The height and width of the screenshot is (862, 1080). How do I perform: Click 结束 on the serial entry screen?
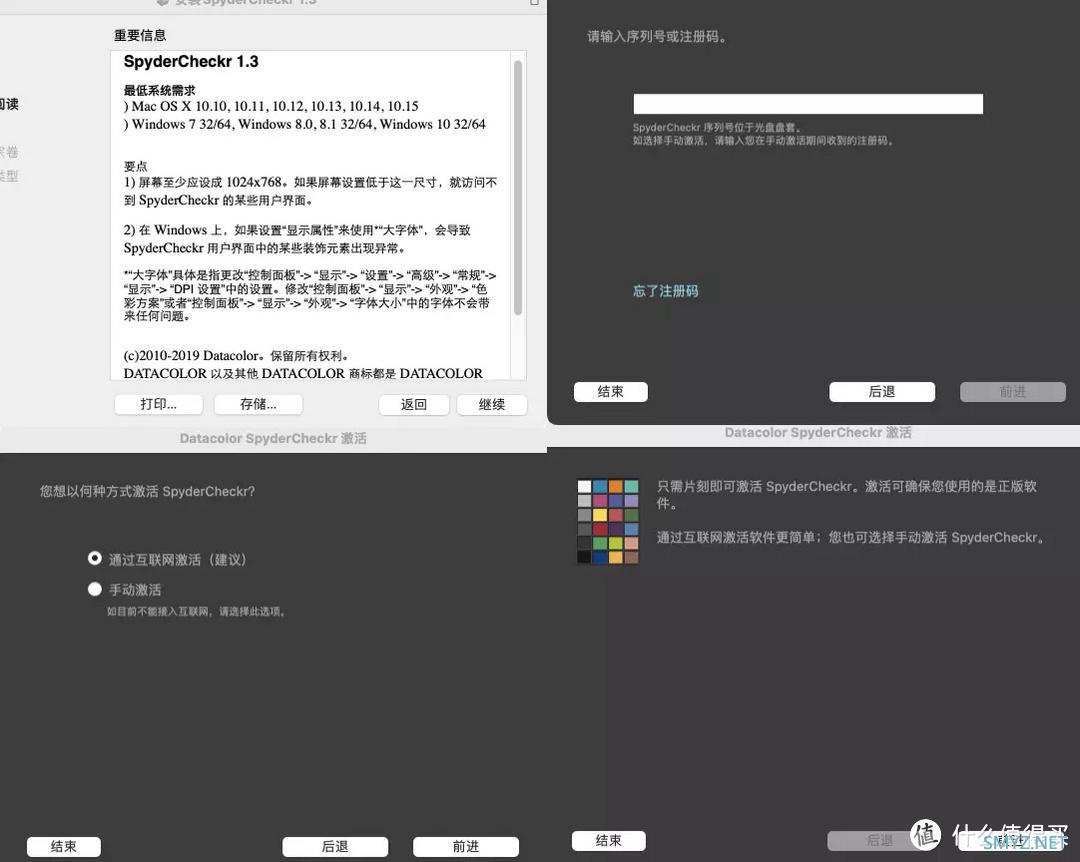pyautogui.click(x=610, y=391)
